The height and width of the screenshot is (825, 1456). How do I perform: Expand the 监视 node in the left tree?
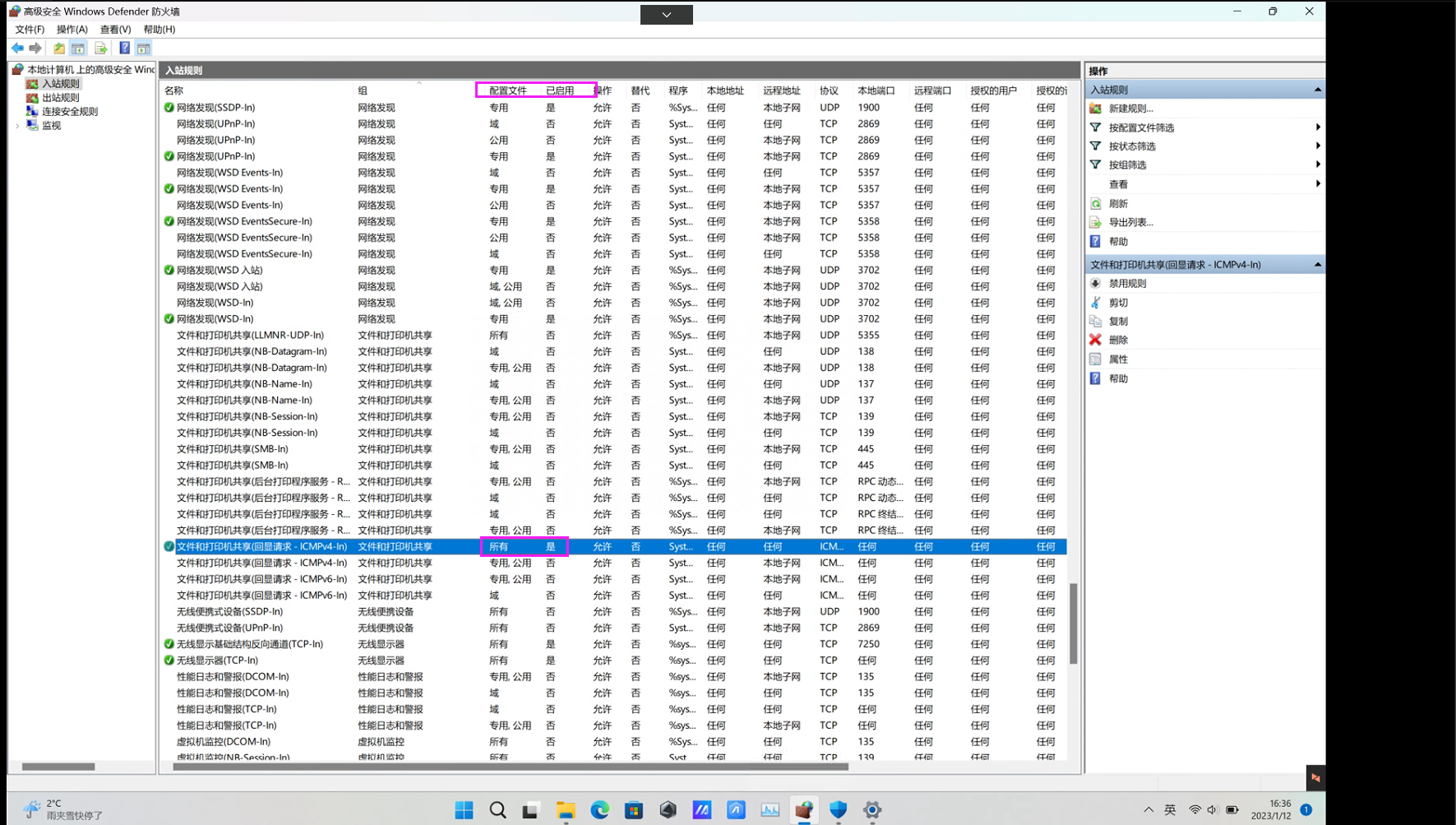[x=18, y=125]
